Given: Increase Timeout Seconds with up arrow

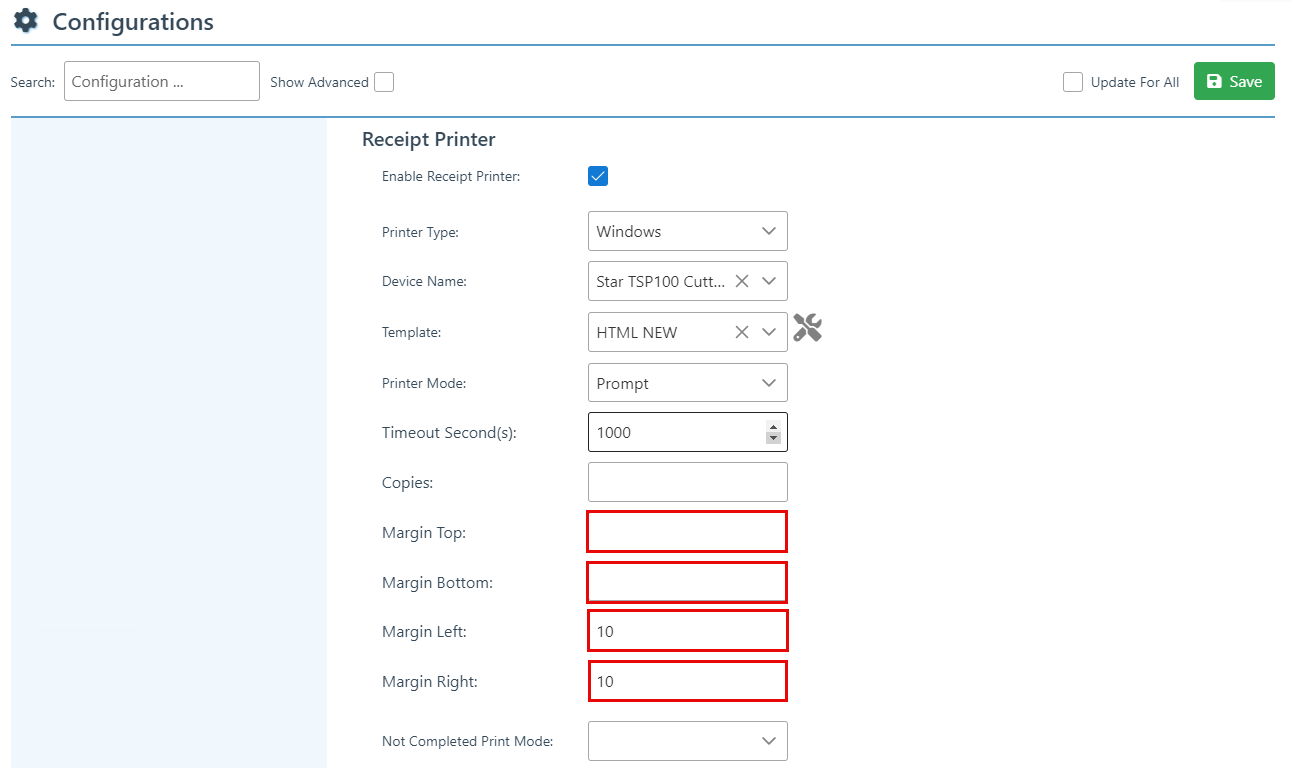Looking at the screenshot, I should click(x=773, y=426).
